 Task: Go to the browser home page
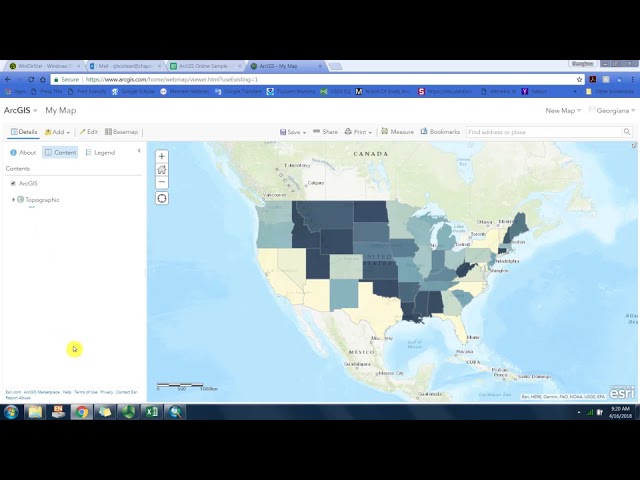(43, 80)
